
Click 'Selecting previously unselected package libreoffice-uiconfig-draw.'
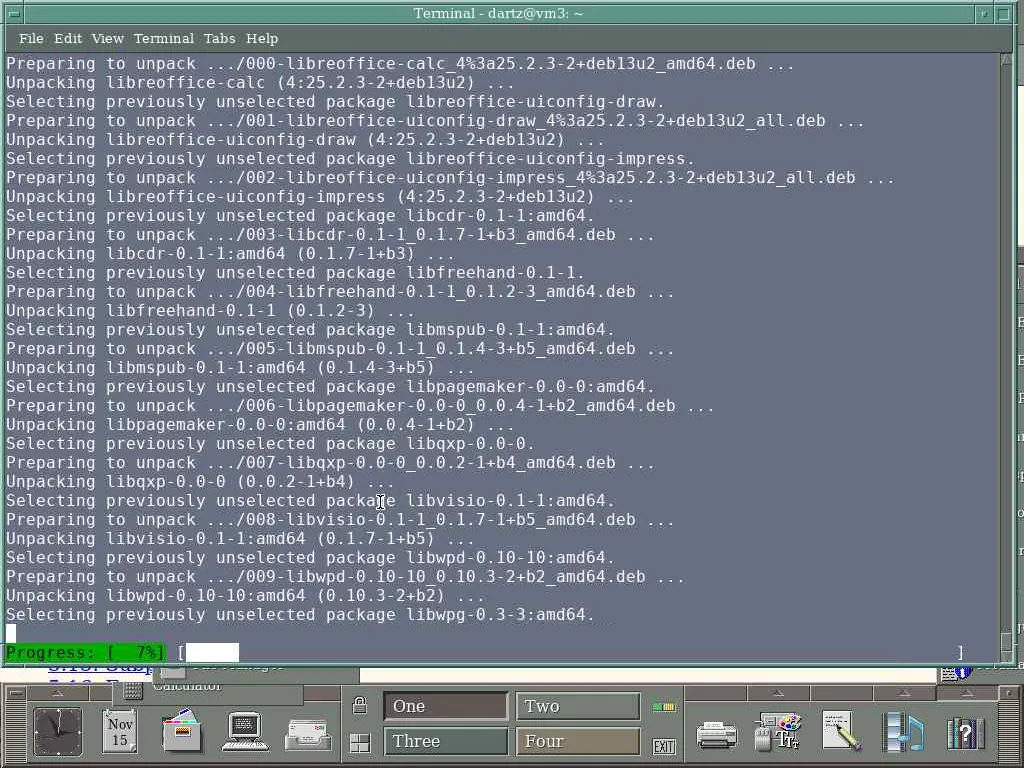click(x=335, y=101)
